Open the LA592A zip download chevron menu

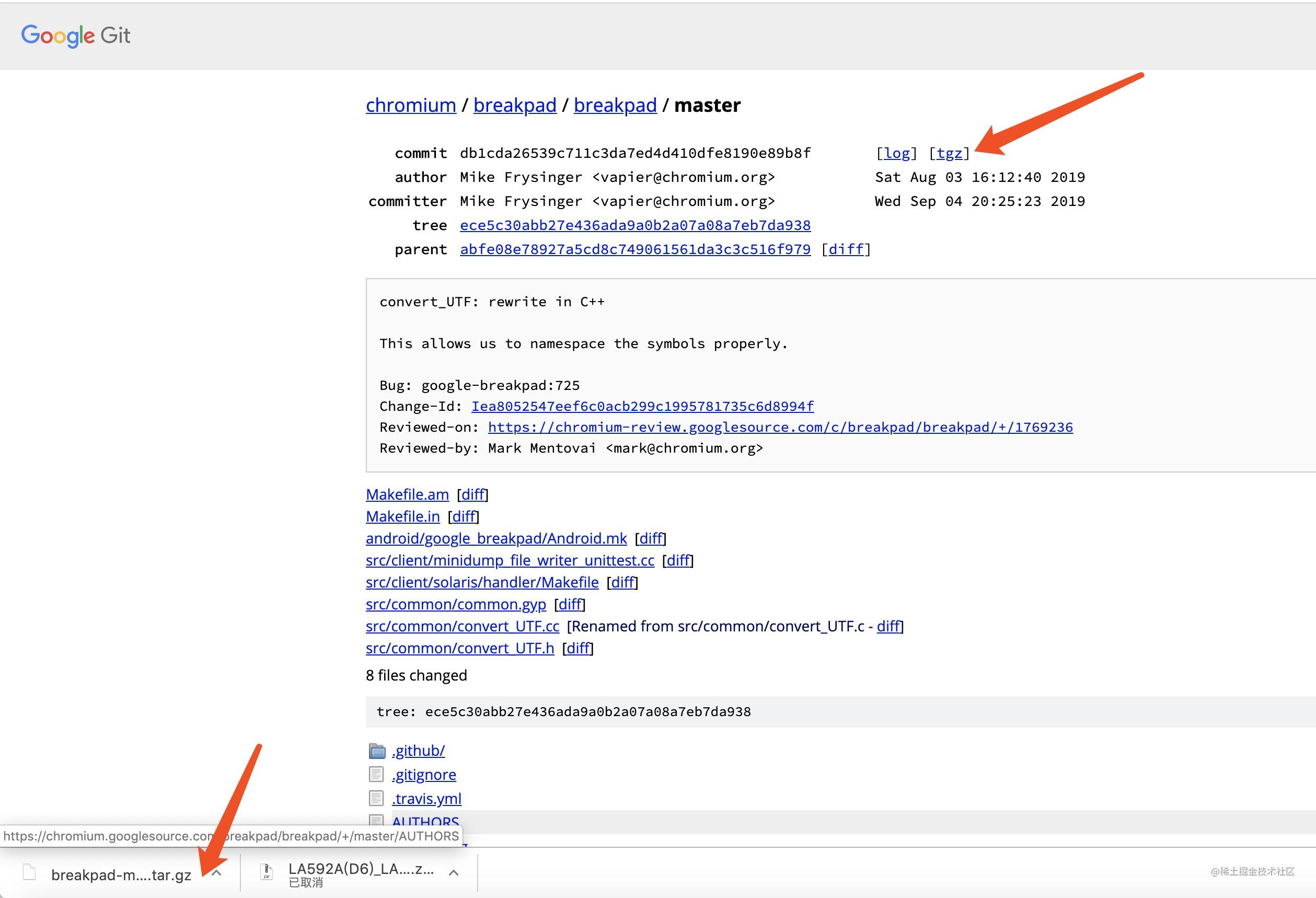click(x=454, y=873)
